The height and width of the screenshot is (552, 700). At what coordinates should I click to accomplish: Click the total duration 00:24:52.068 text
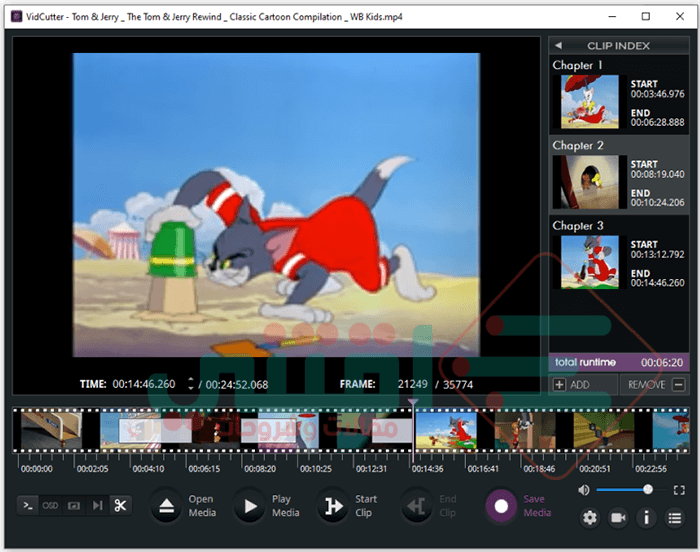coord(237,385)
